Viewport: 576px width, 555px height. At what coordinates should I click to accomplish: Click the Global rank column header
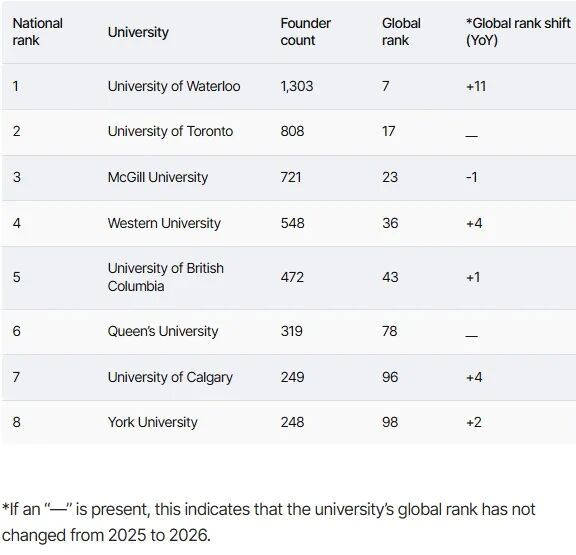(401, 32)
